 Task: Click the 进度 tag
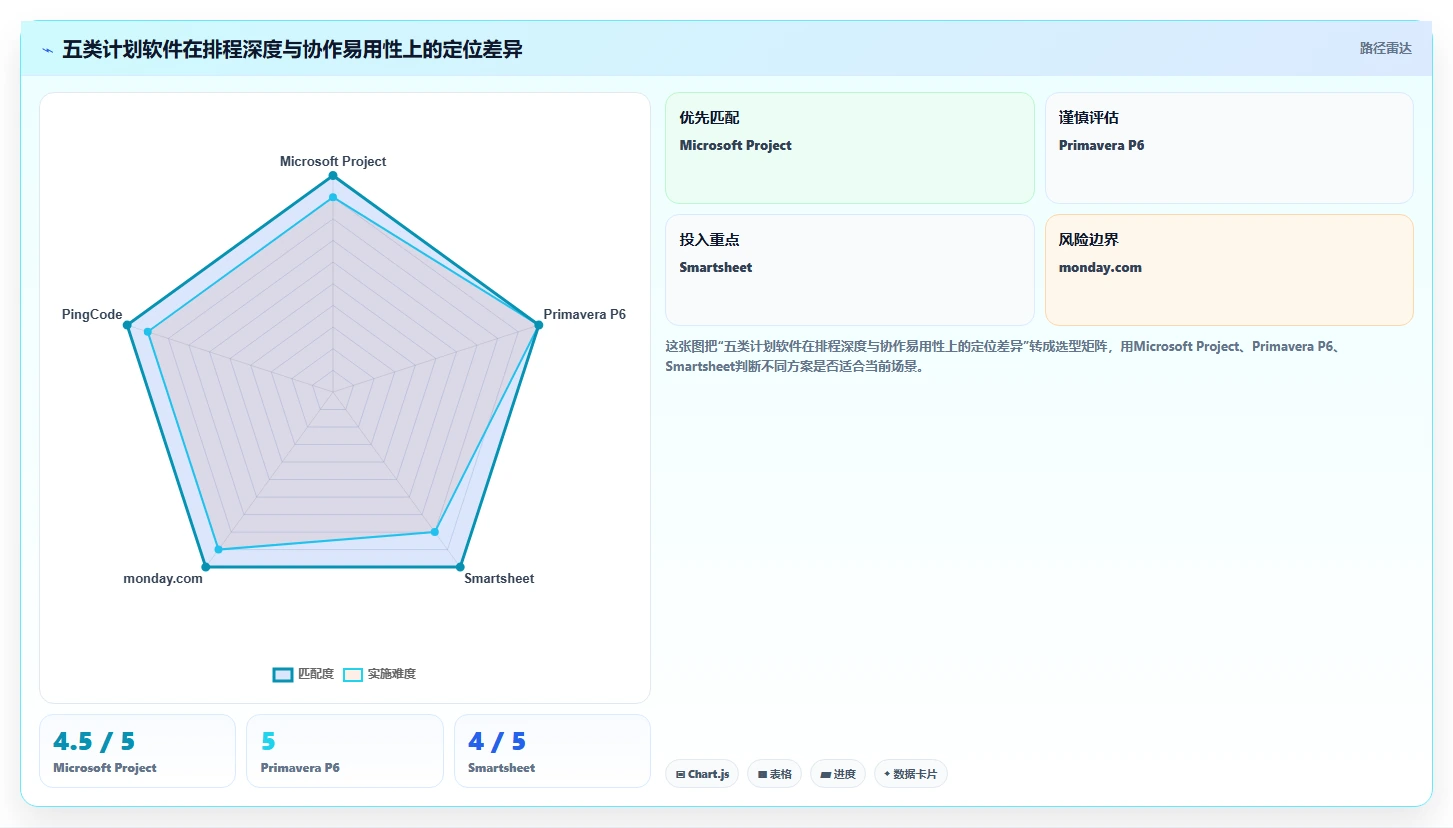[x=838, y=774]
